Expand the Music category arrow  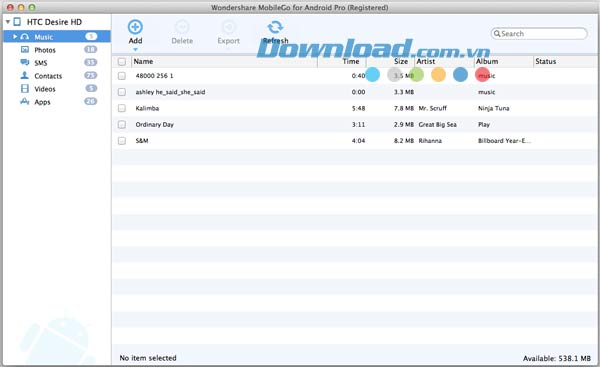point(15,37)
